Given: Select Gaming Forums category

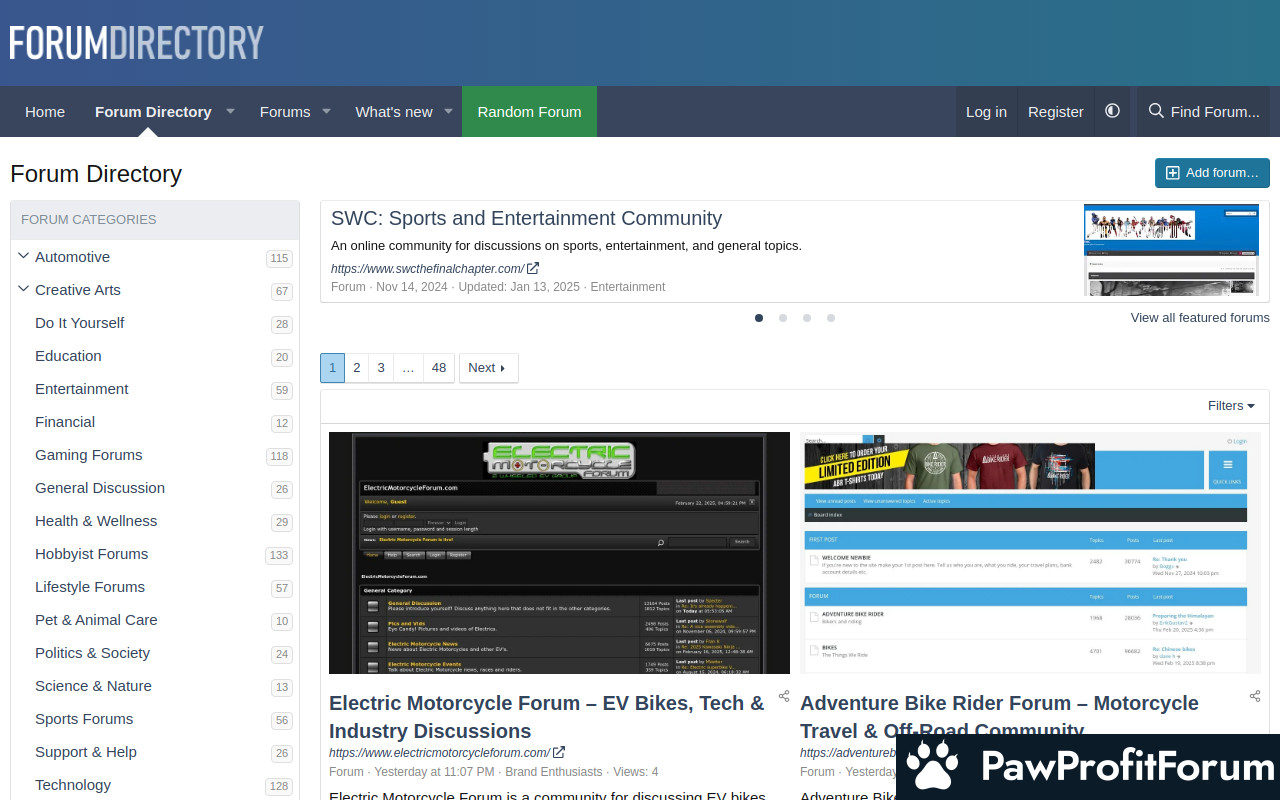Looking at the screenshot, I should pos(89,454).
